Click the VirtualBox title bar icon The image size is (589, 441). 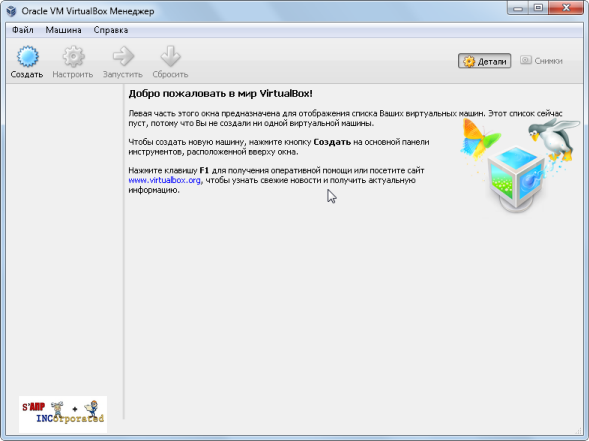tap(11, 11)
